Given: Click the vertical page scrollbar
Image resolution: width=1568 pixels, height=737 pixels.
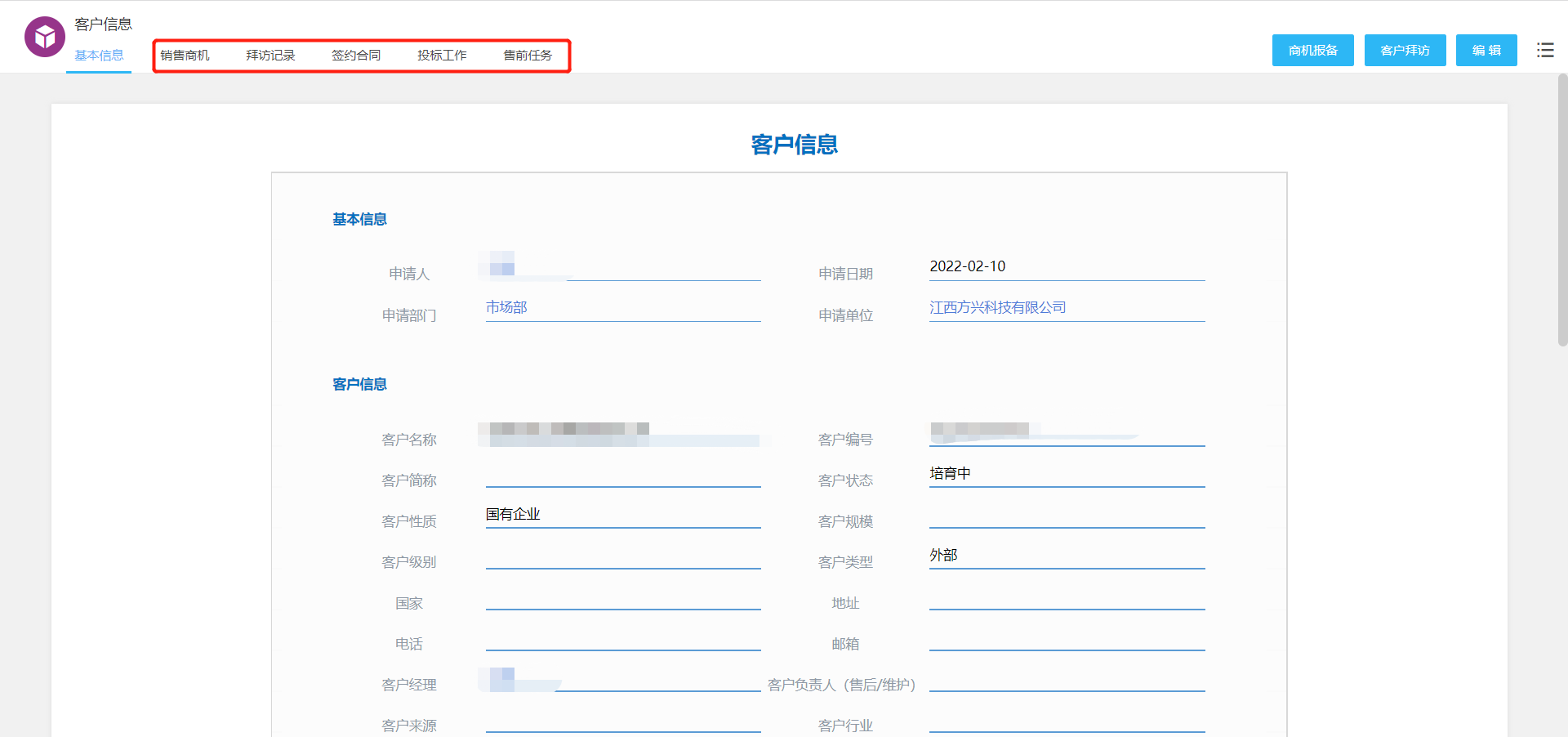Looking at the screenshot, I should click(x=1562, y=211).
